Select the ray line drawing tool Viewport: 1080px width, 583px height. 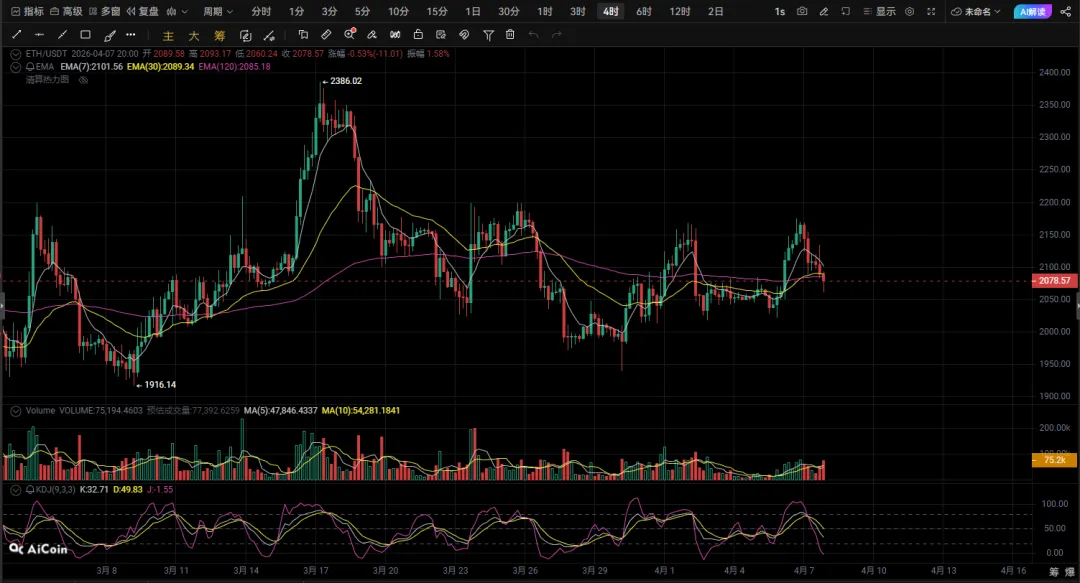coord(62,34)
